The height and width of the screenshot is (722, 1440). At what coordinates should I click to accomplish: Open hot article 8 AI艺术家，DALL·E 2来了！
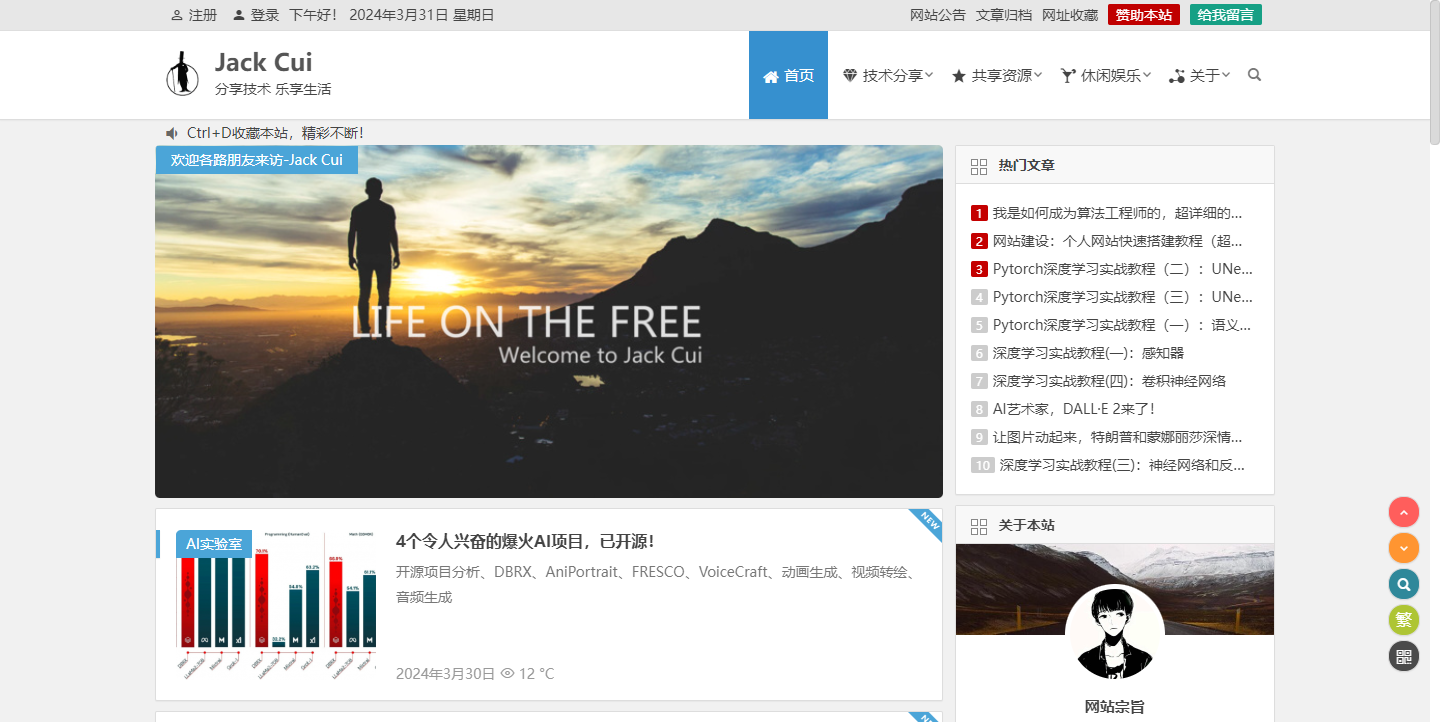click(x=1074, y=409)
